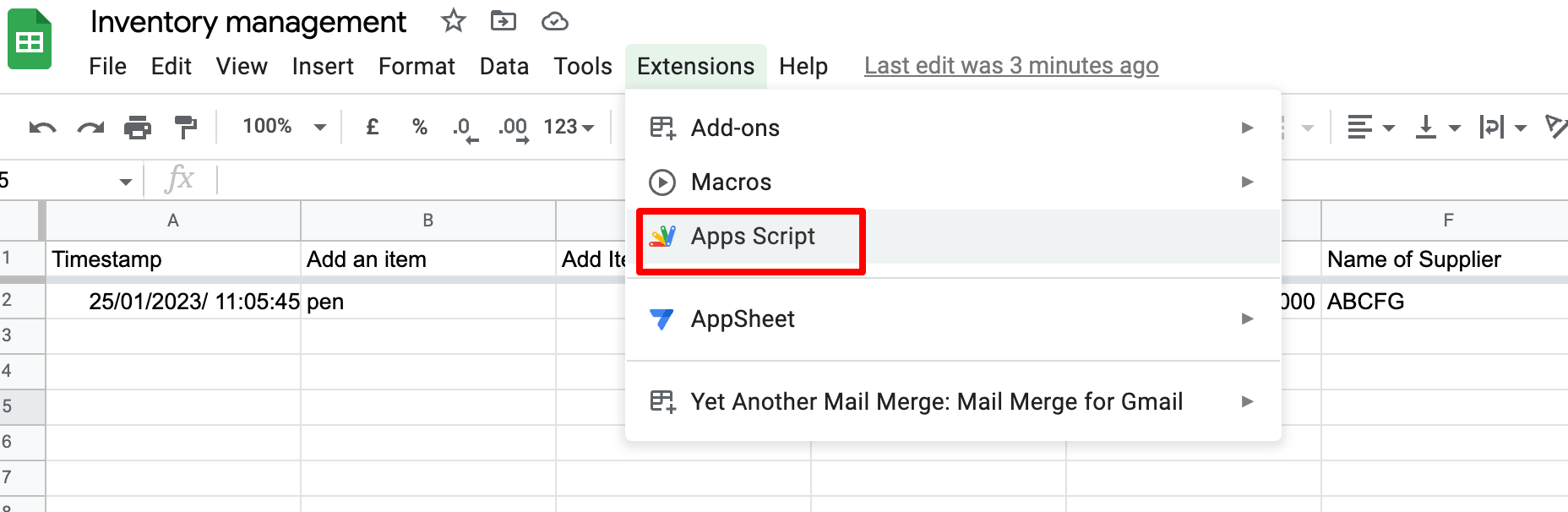
Task: Click the Macros play icon
Action: [x=662, y=182]
